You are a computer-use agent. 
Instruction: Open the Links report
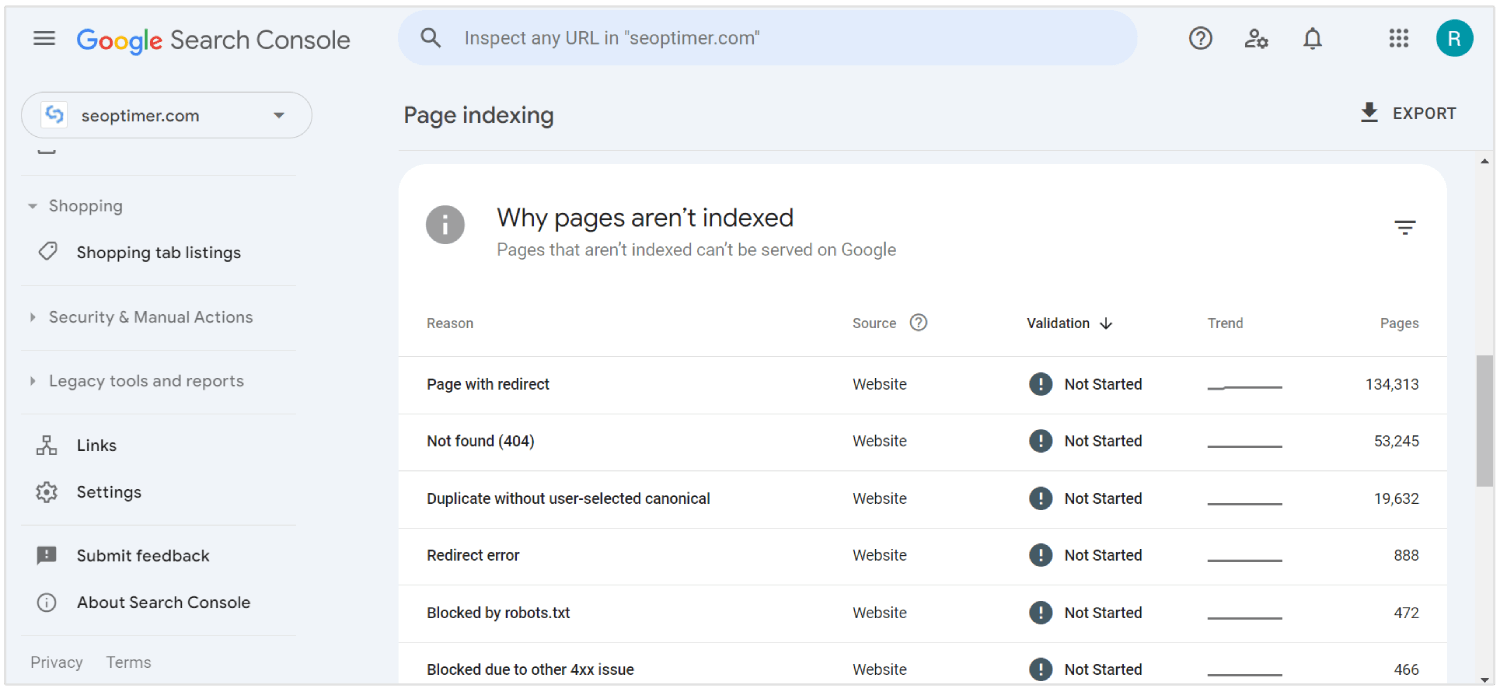coord(96,445)
